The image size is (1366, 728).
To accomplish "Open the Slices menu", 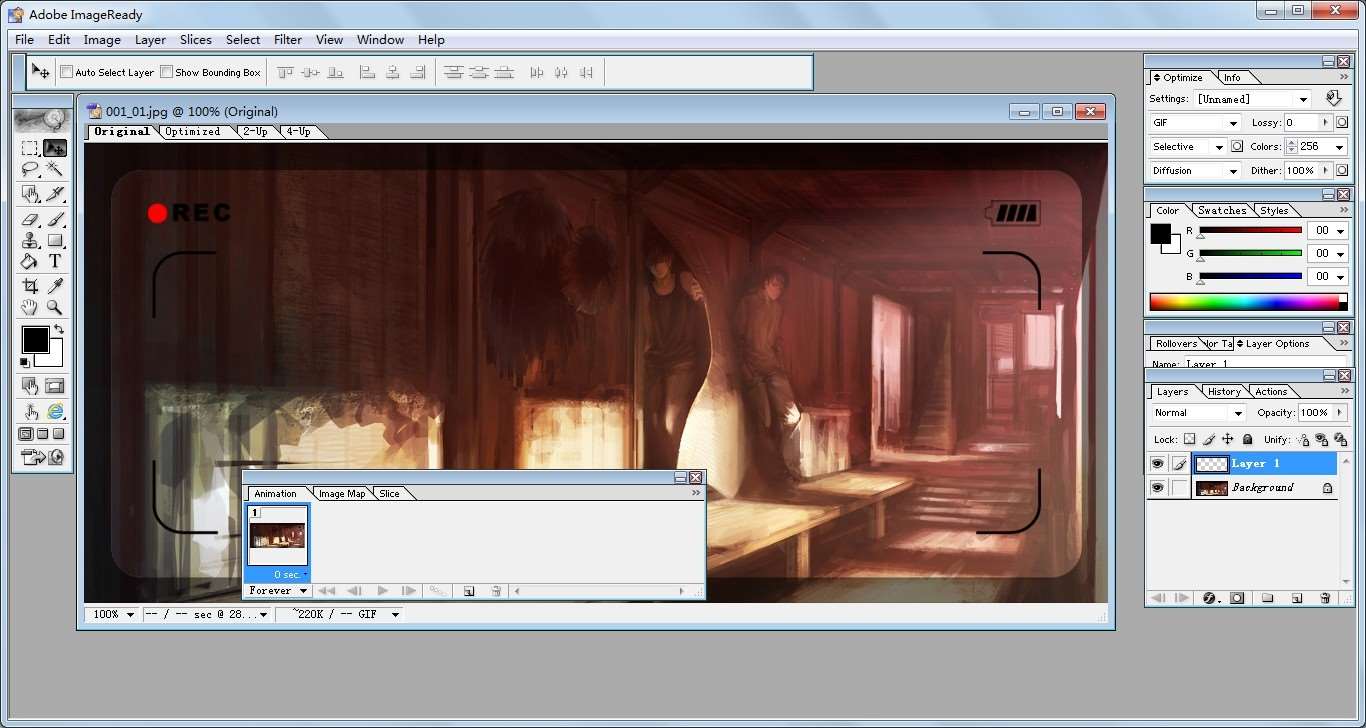I will pyautogui.click(x=196, y=40).
